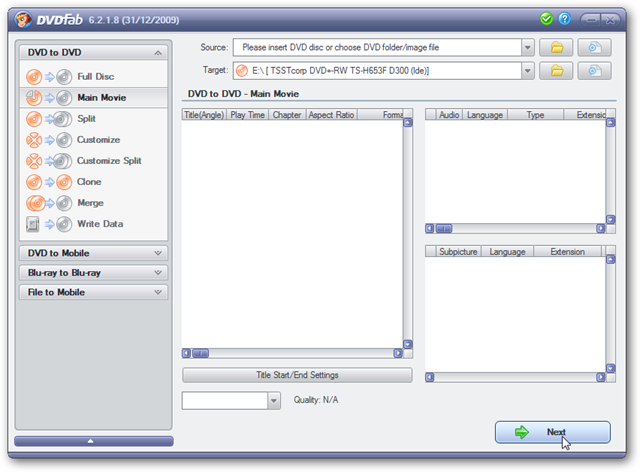Screen dimensions: 640x472
Task: Open the Customize mode
Action: coord(93,140)
